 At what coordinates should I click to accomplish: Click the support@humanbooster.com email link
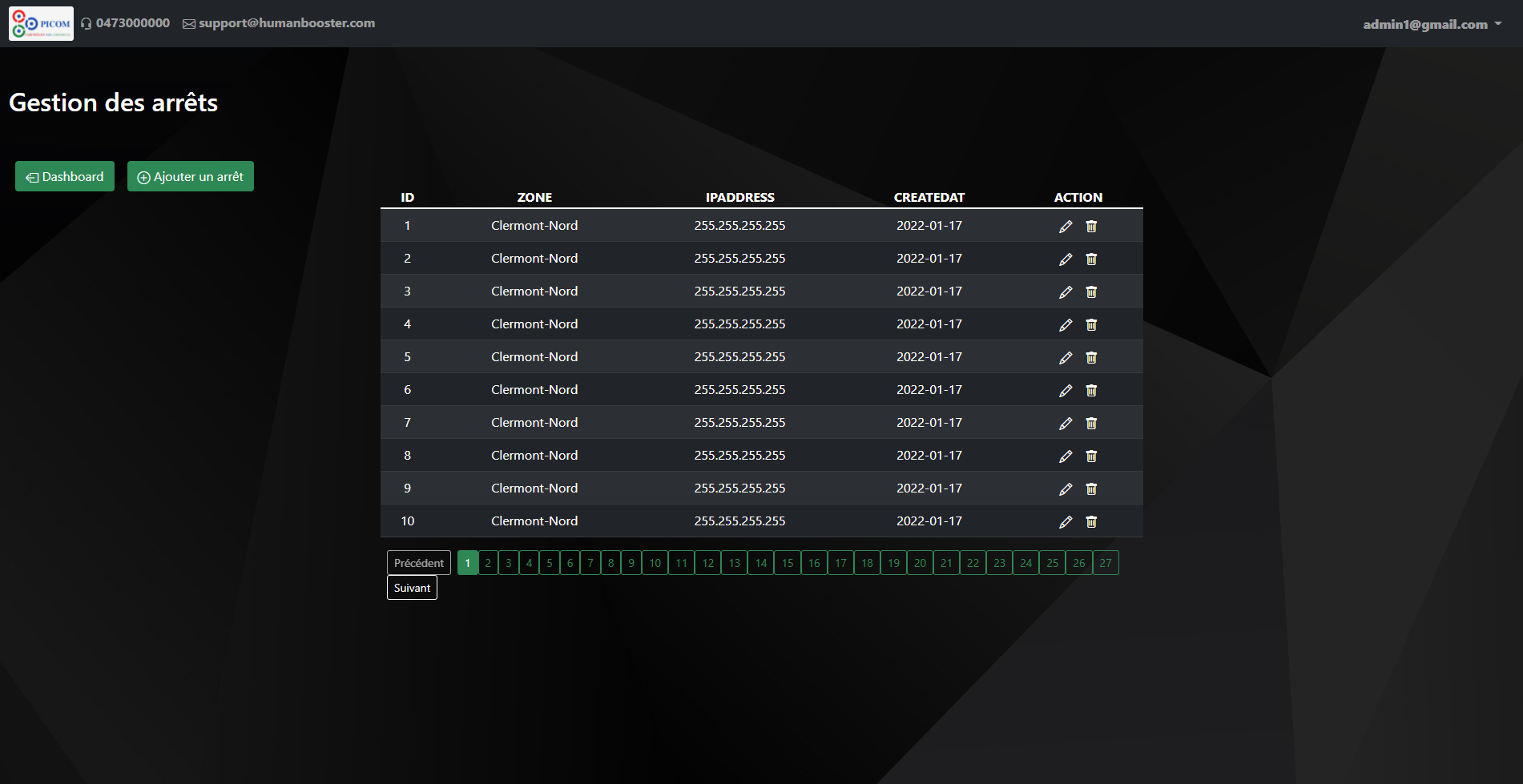(x=286, y=23)
